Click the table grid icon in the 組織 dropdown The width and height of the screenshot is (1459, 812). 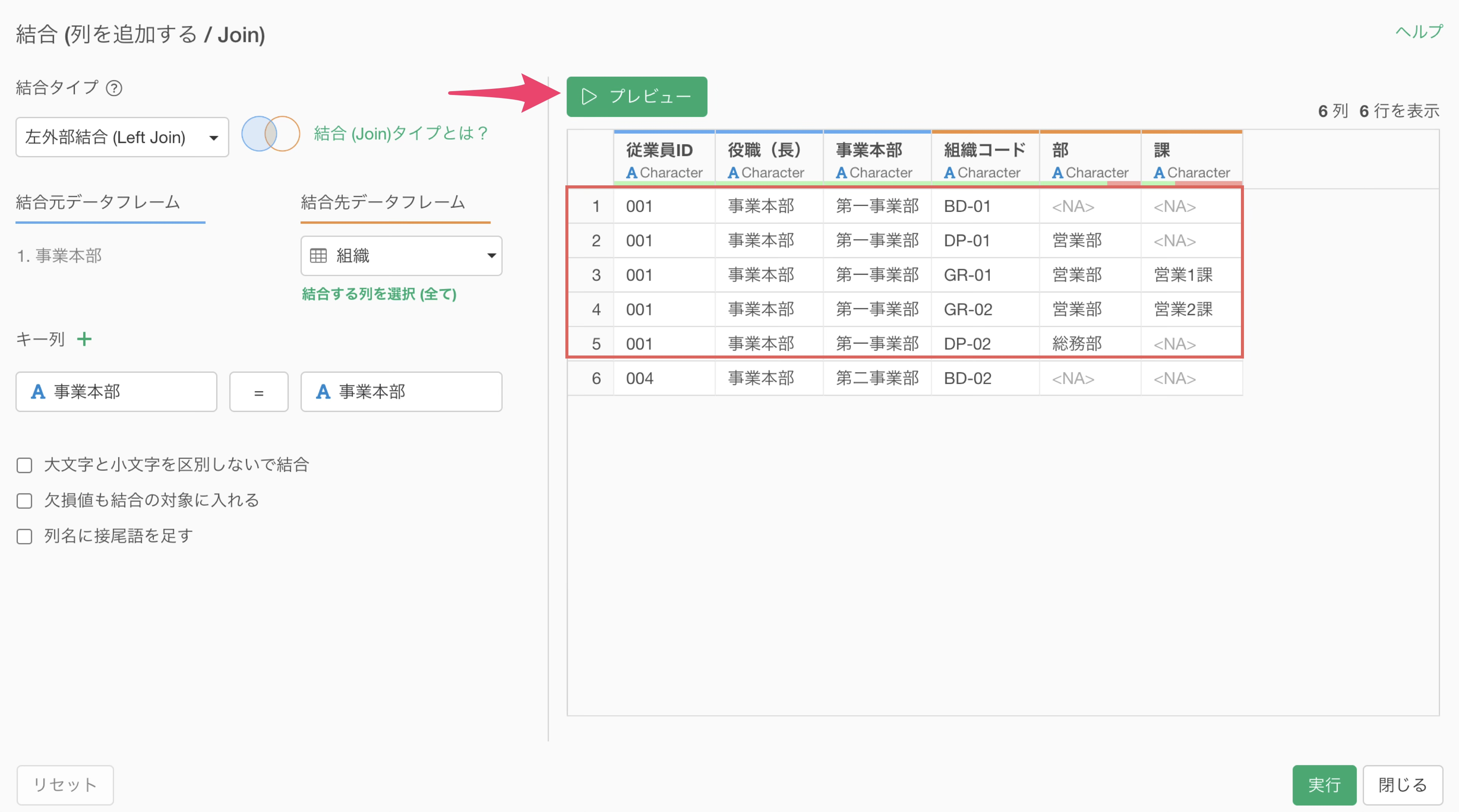point(318,256)
